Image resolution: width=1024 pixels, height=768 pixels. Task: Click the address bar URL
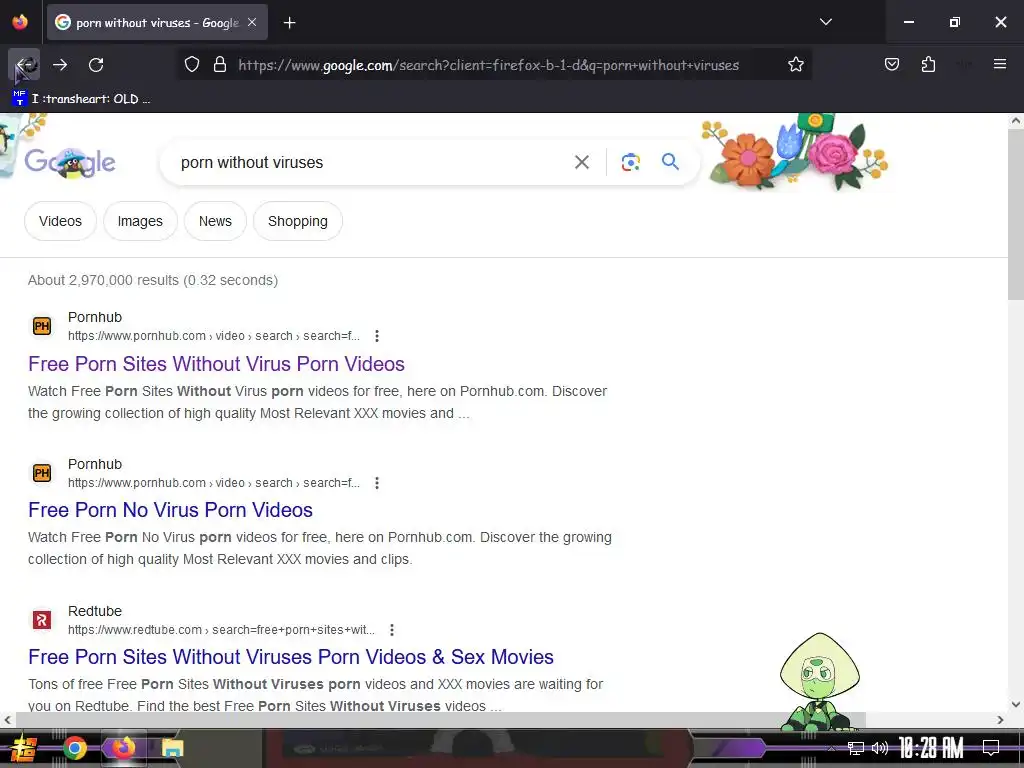tap(488, 65)
